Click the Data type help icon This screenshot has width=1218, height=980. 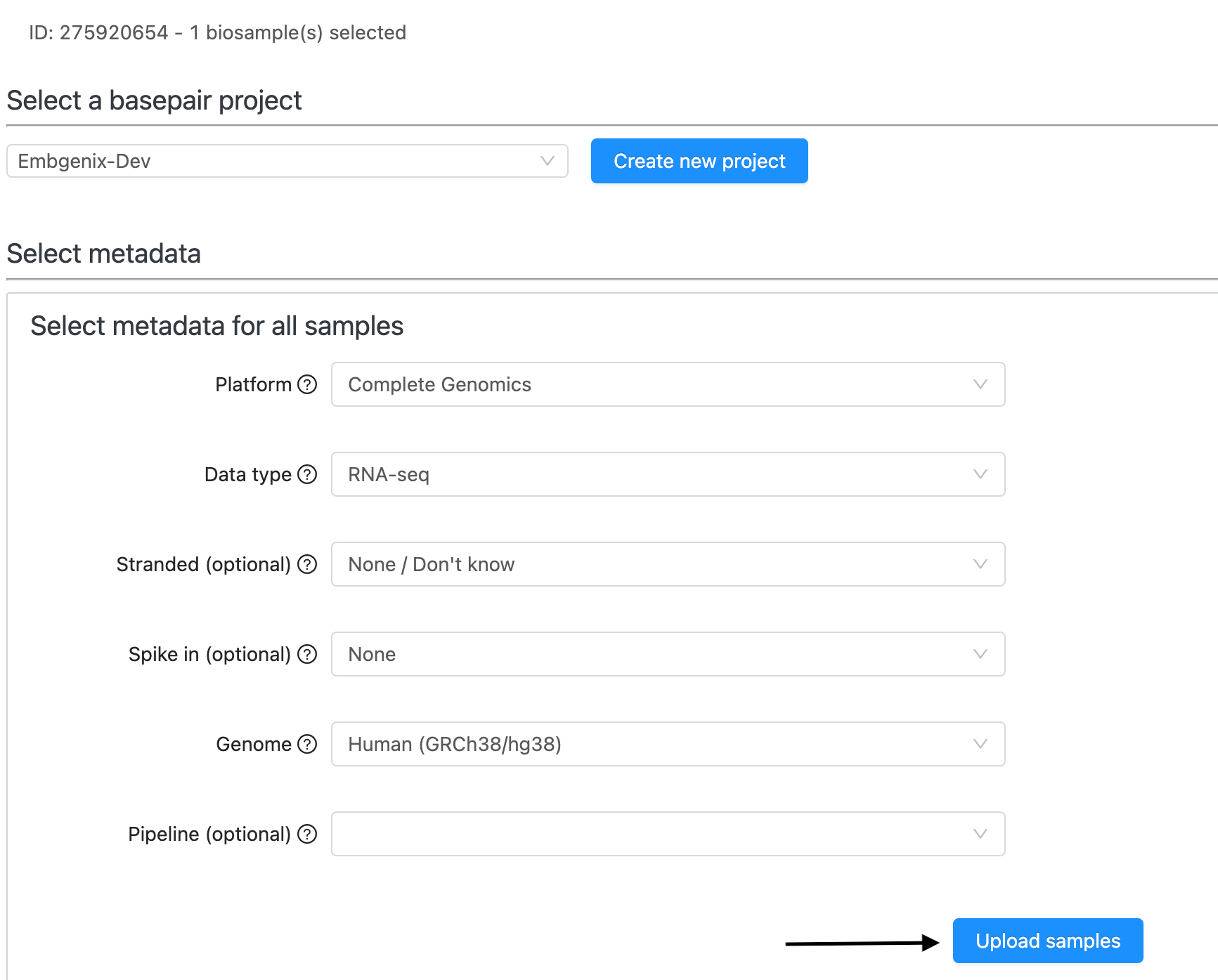[307, 474]
